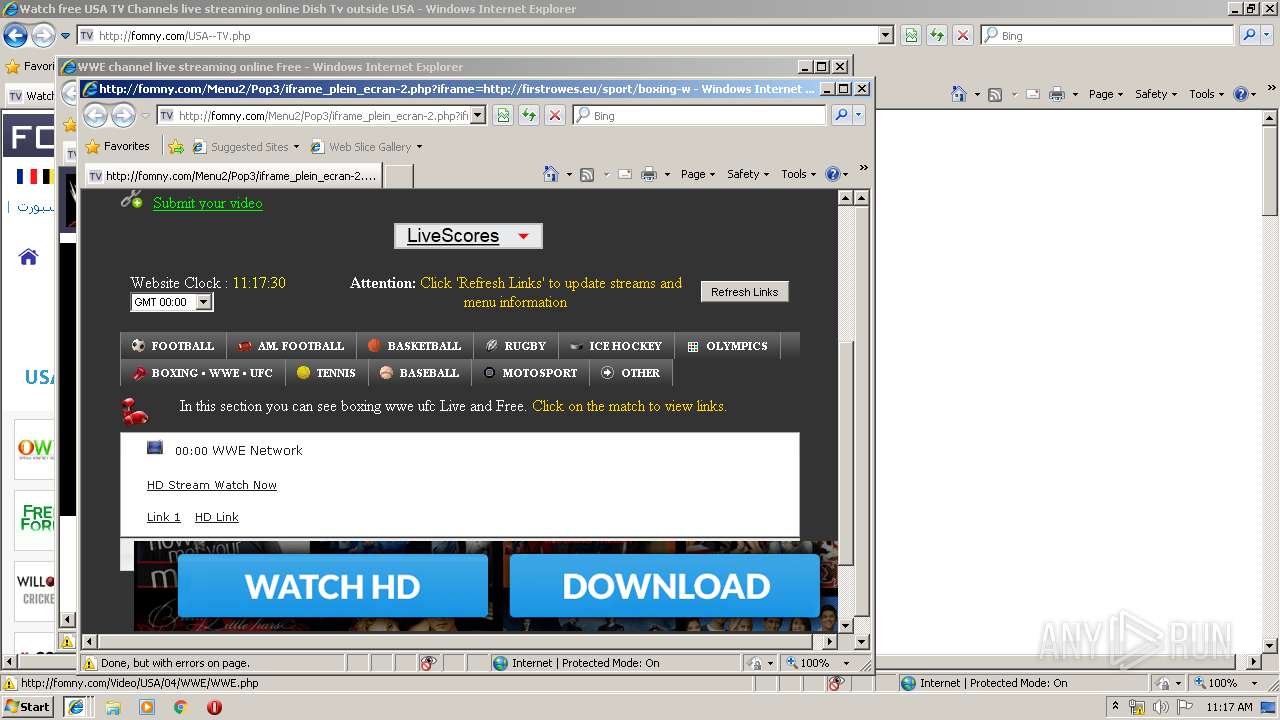Image resolution: width=1280 pixels, height=720 pixels.
Task: Click Print icon in main IE command bar
Action: click(x=1057, y=94)
